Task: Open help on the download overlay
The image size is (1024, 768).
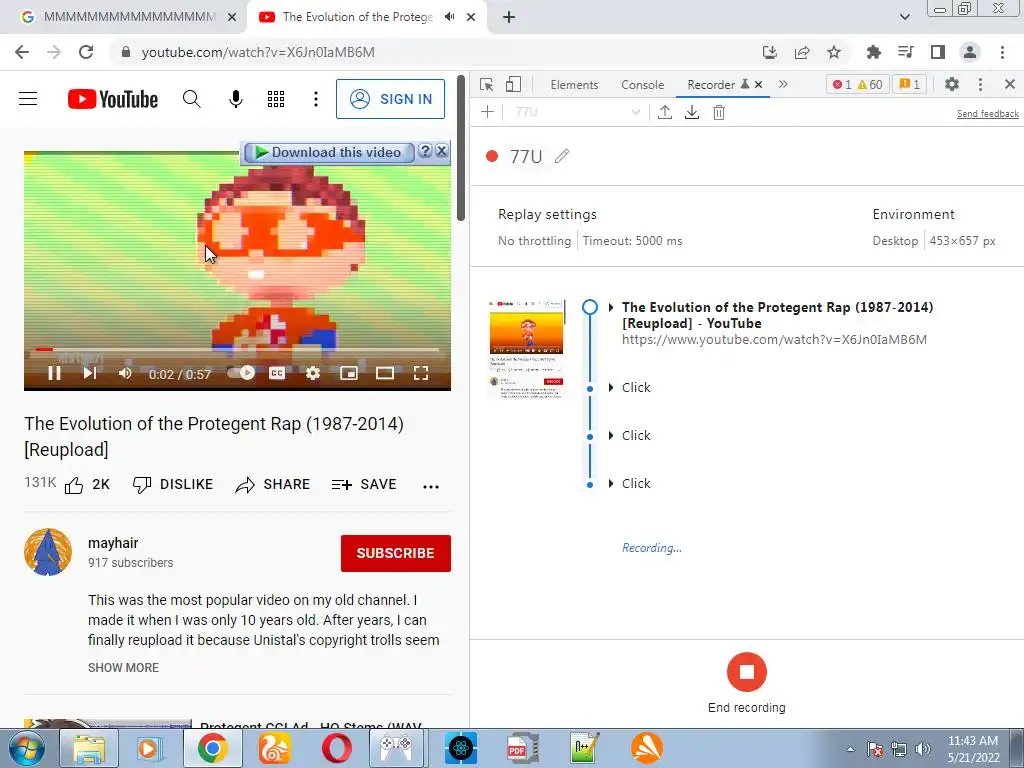Action: click(x=425, y=151)
